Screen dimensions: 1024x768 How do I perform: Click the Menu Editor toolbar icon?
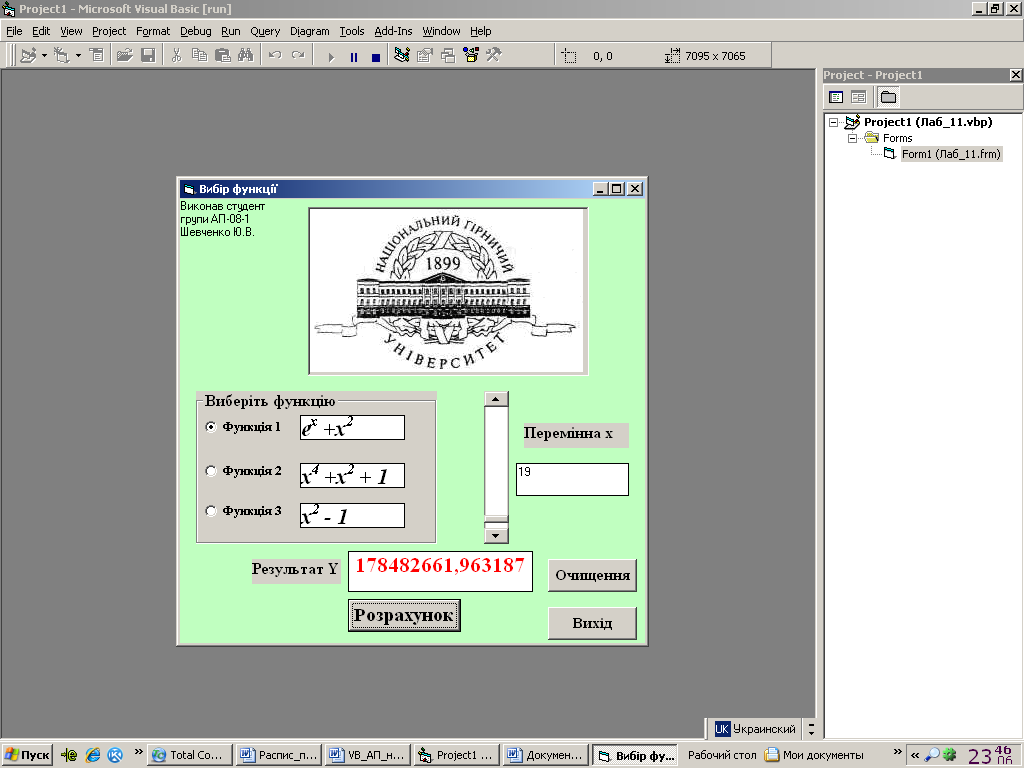[97, 56]
